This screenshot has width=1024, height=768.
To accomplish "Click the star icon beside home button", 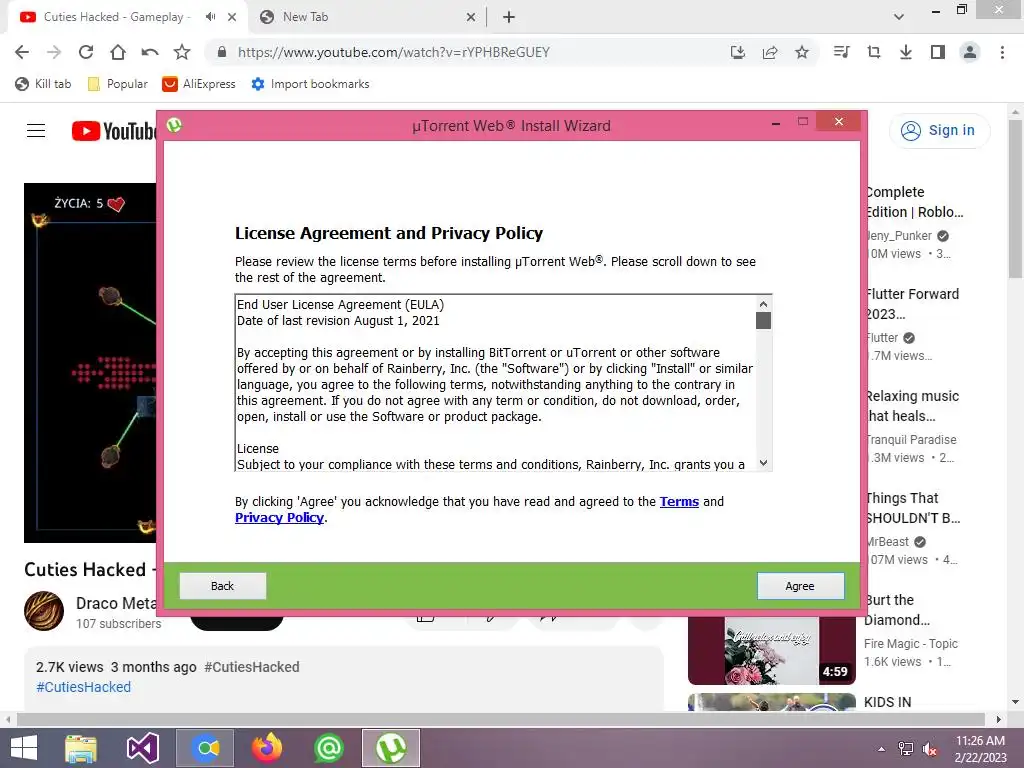I will 182,52.
